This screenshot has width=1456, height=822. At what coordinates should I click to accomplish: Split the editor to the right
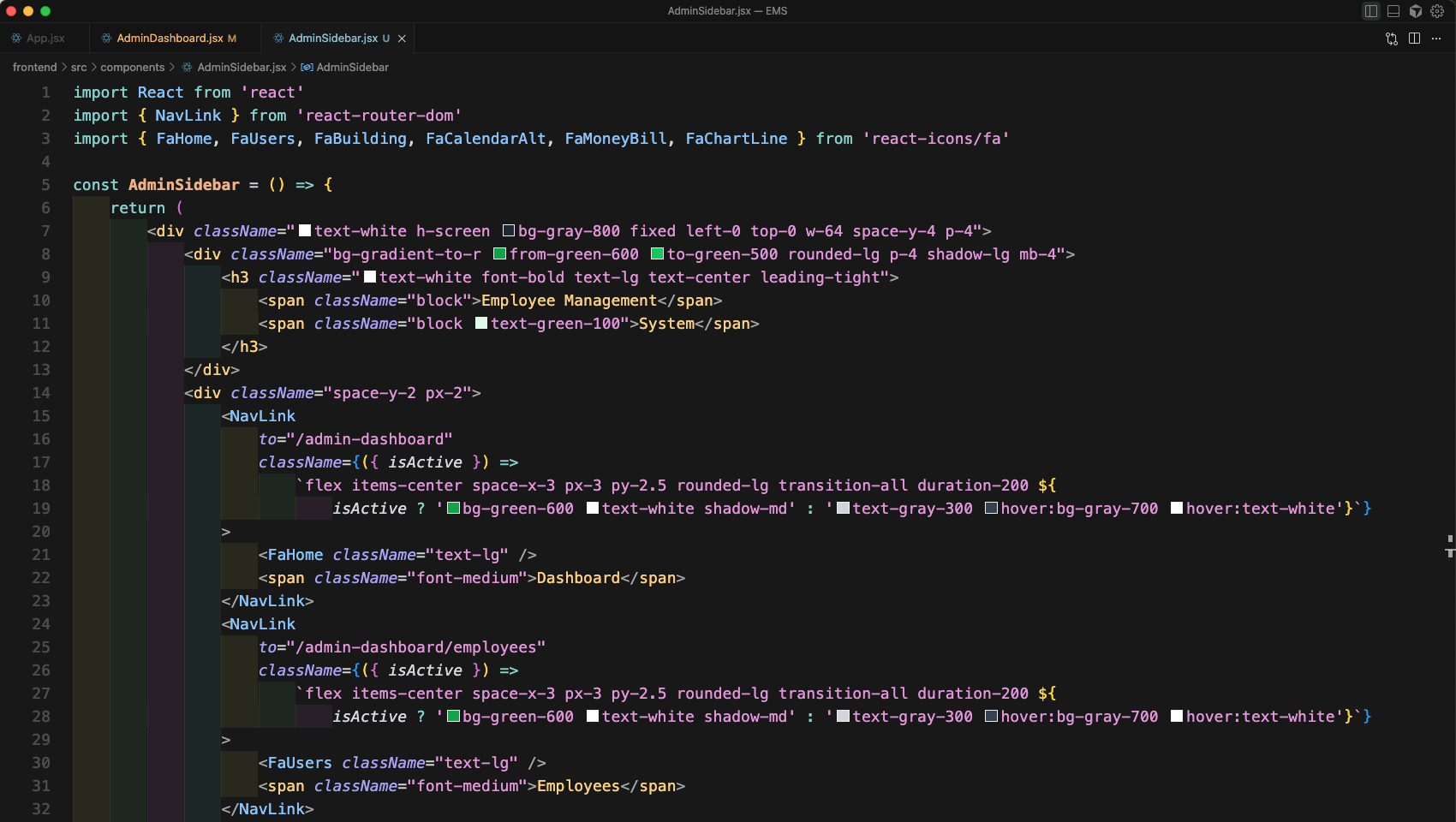point(1414,39)
